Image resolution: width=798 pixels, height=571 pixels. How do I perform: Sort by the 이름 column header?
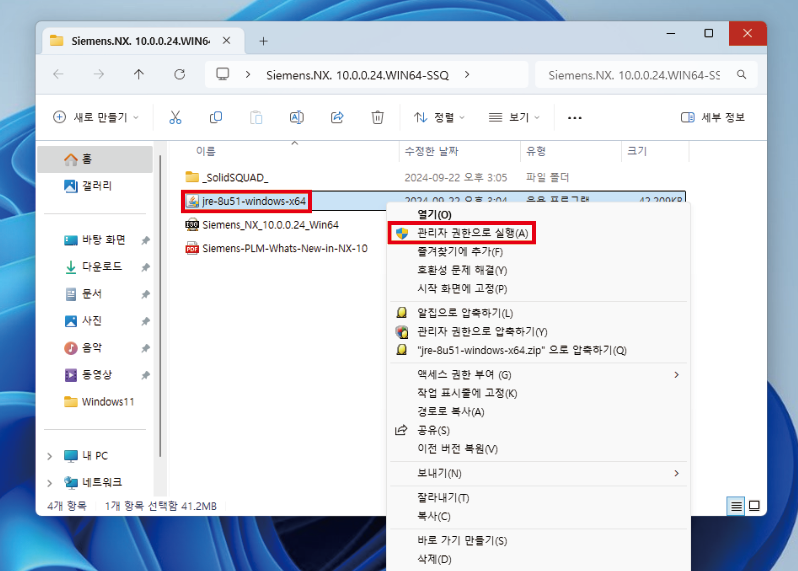[206, 151]
